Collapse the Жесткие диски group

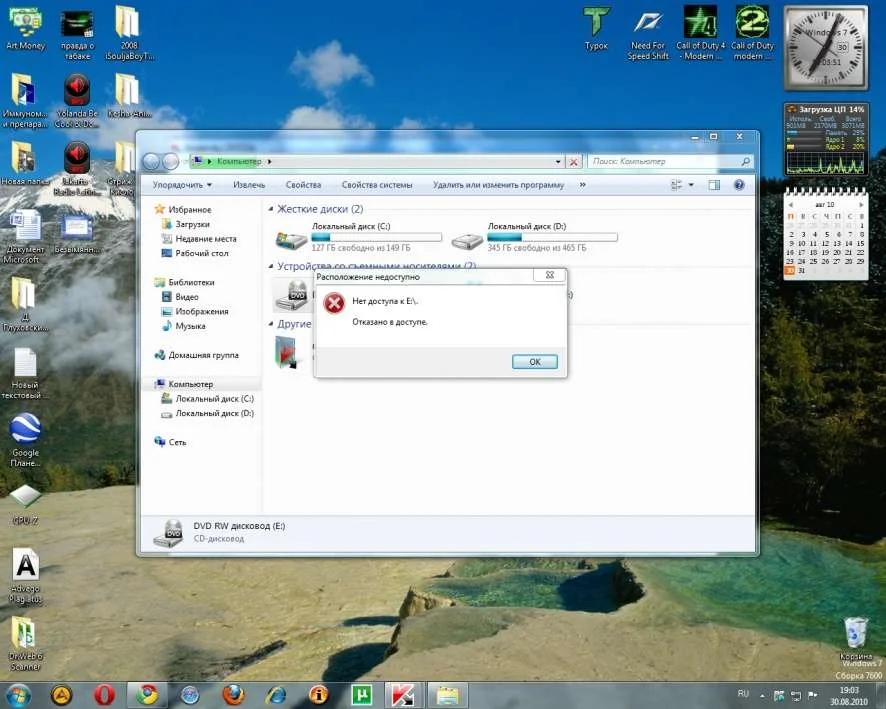coord(270,209)
